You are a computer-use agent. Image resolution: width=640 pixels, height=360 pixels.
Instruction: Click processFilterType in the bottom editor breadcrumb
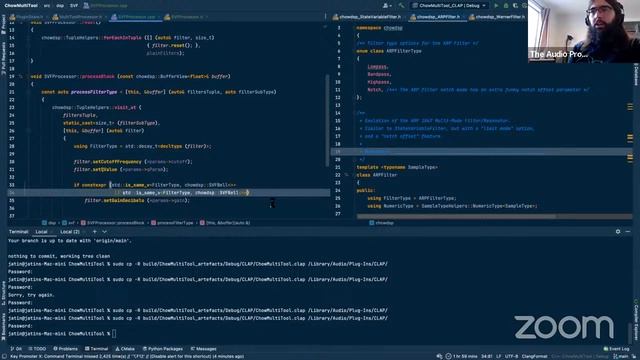point(172,223)
